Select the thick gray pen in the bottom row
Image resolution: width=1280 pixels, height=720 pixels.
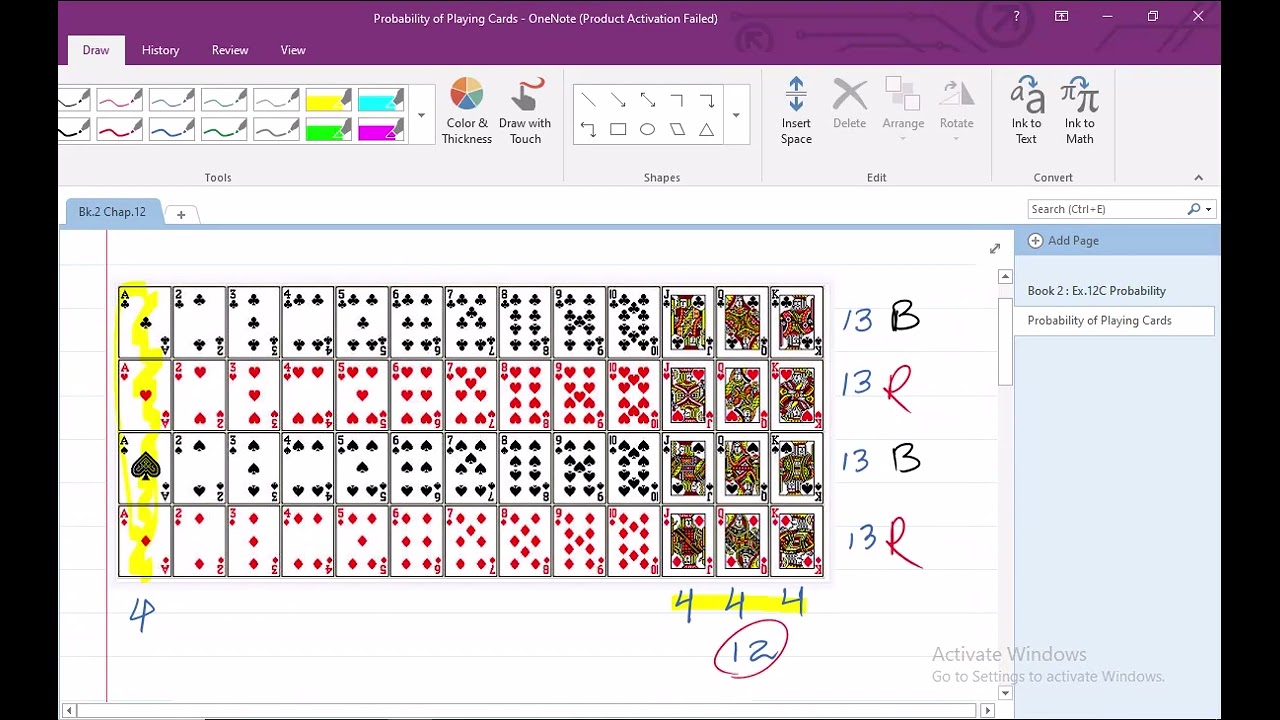275,130
